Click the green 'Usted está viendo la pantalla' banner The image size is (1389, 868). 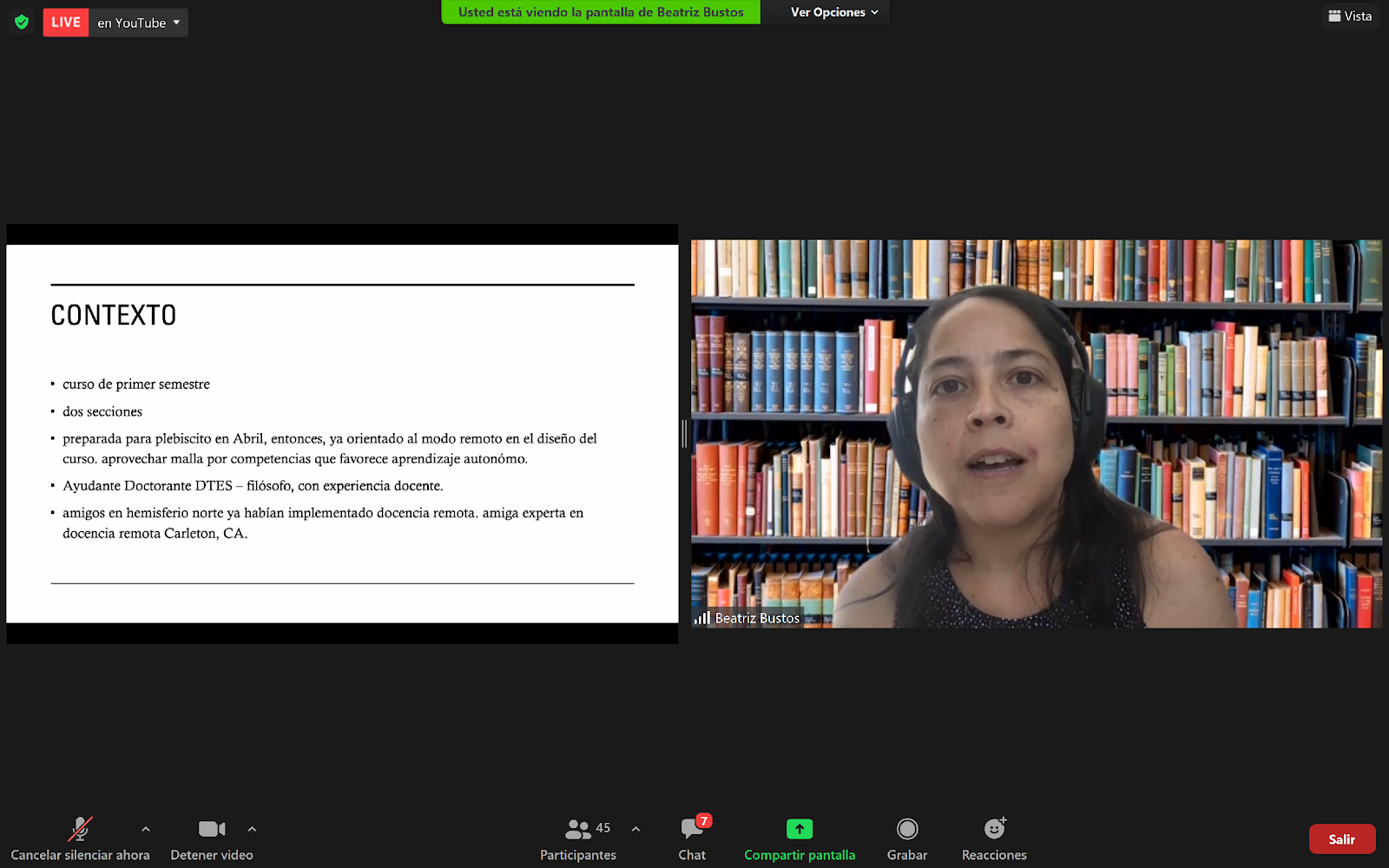pyautogui.click(x=601, y=12)
